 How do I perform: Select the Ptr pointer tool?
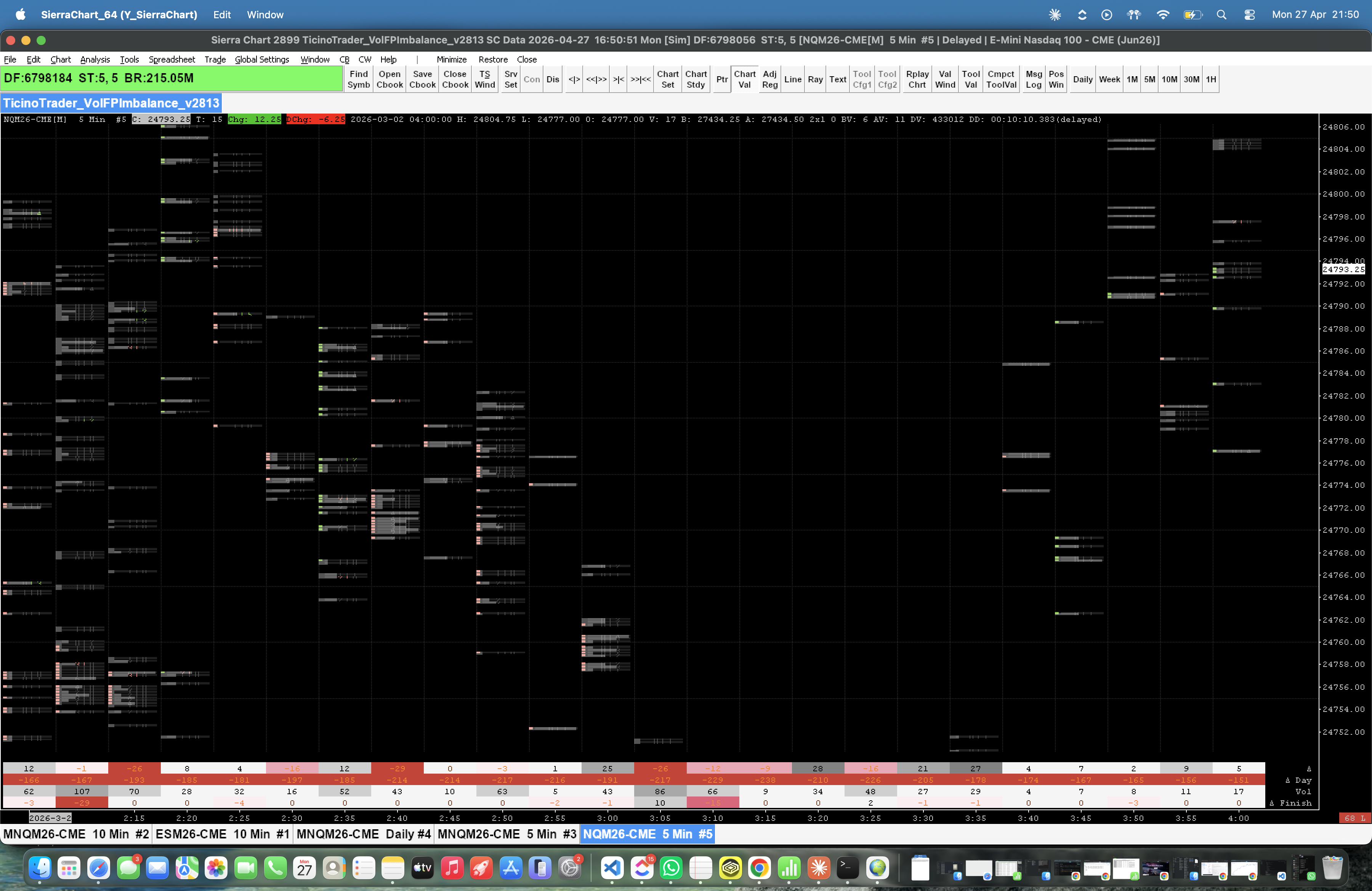tap(721, 79)
